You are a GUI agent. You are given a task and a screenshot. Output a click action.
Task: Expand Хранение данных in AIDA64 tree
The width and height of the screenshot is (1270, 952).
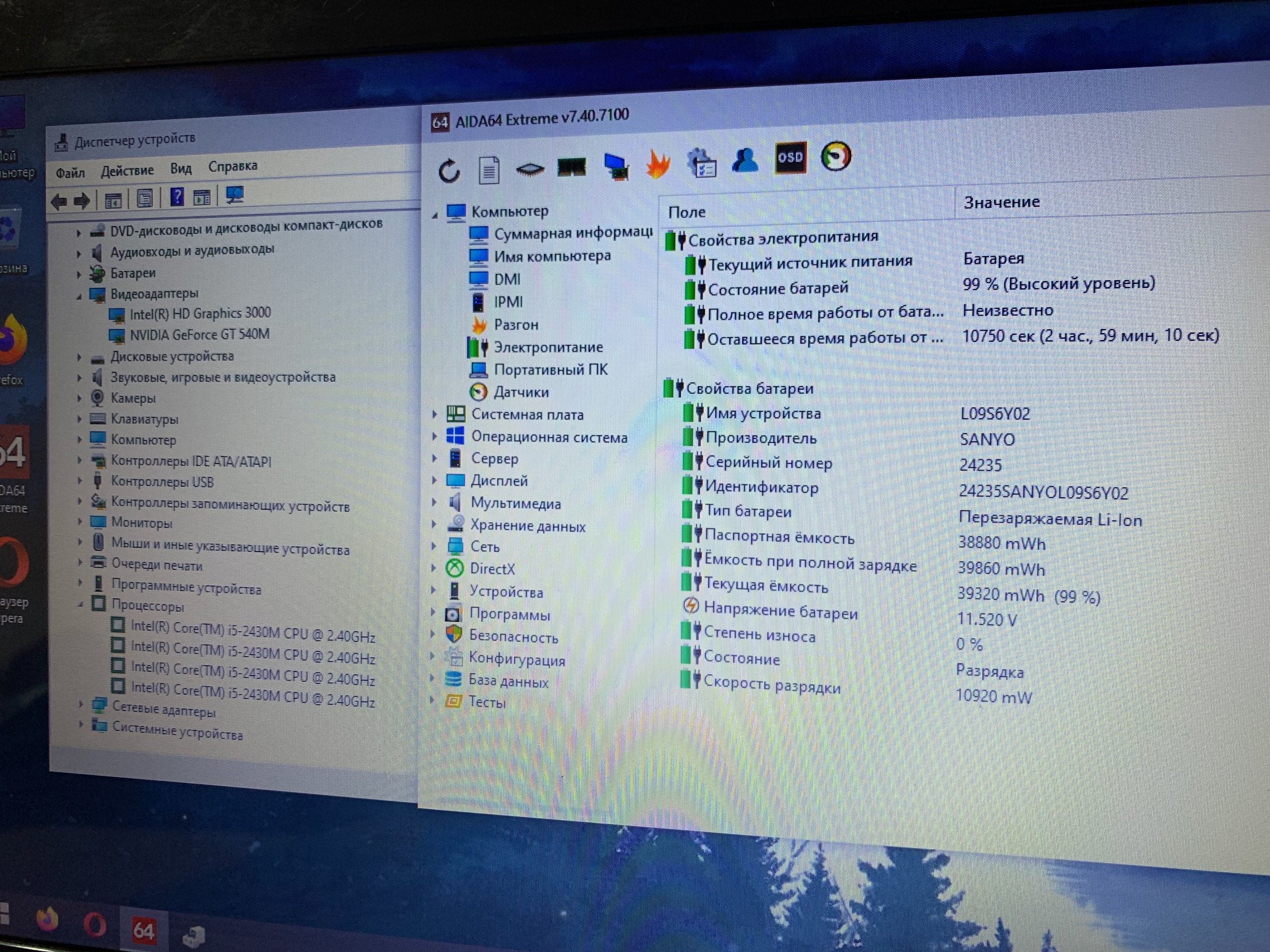(x=434, y=525)
